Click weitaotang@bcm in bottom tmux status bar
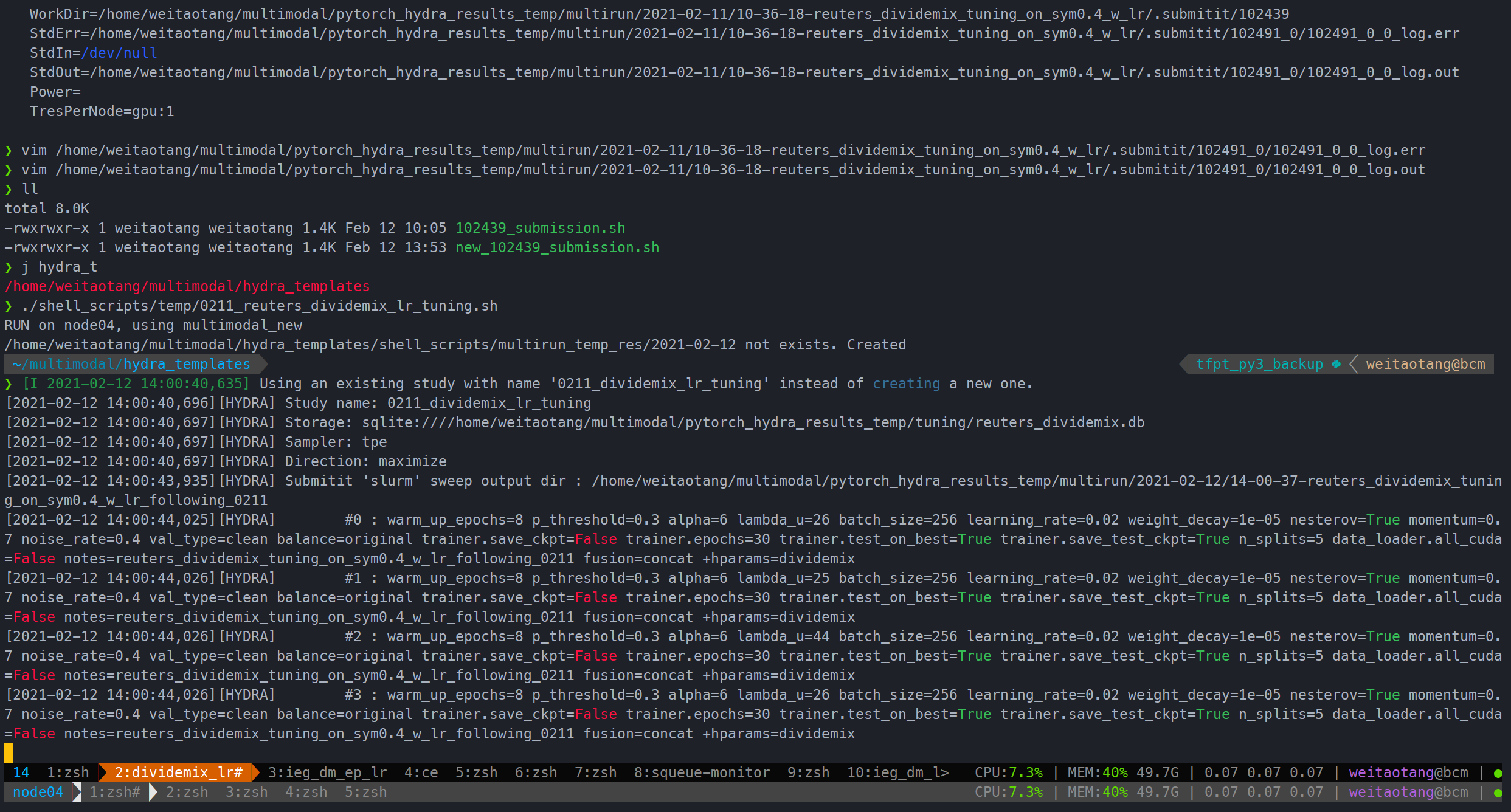Image resolution: width=1511 pixels, height=812 pixels. coord(1409,792)
